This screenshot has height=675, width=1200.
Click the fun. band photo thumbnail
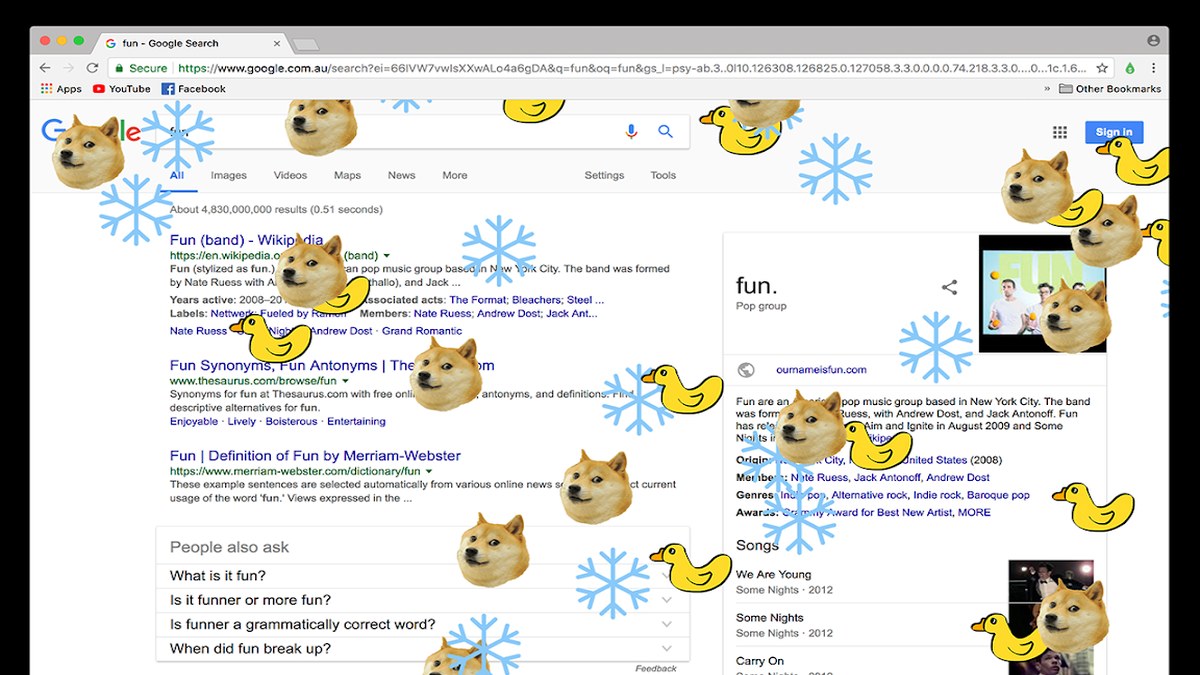pos(1042,294)
